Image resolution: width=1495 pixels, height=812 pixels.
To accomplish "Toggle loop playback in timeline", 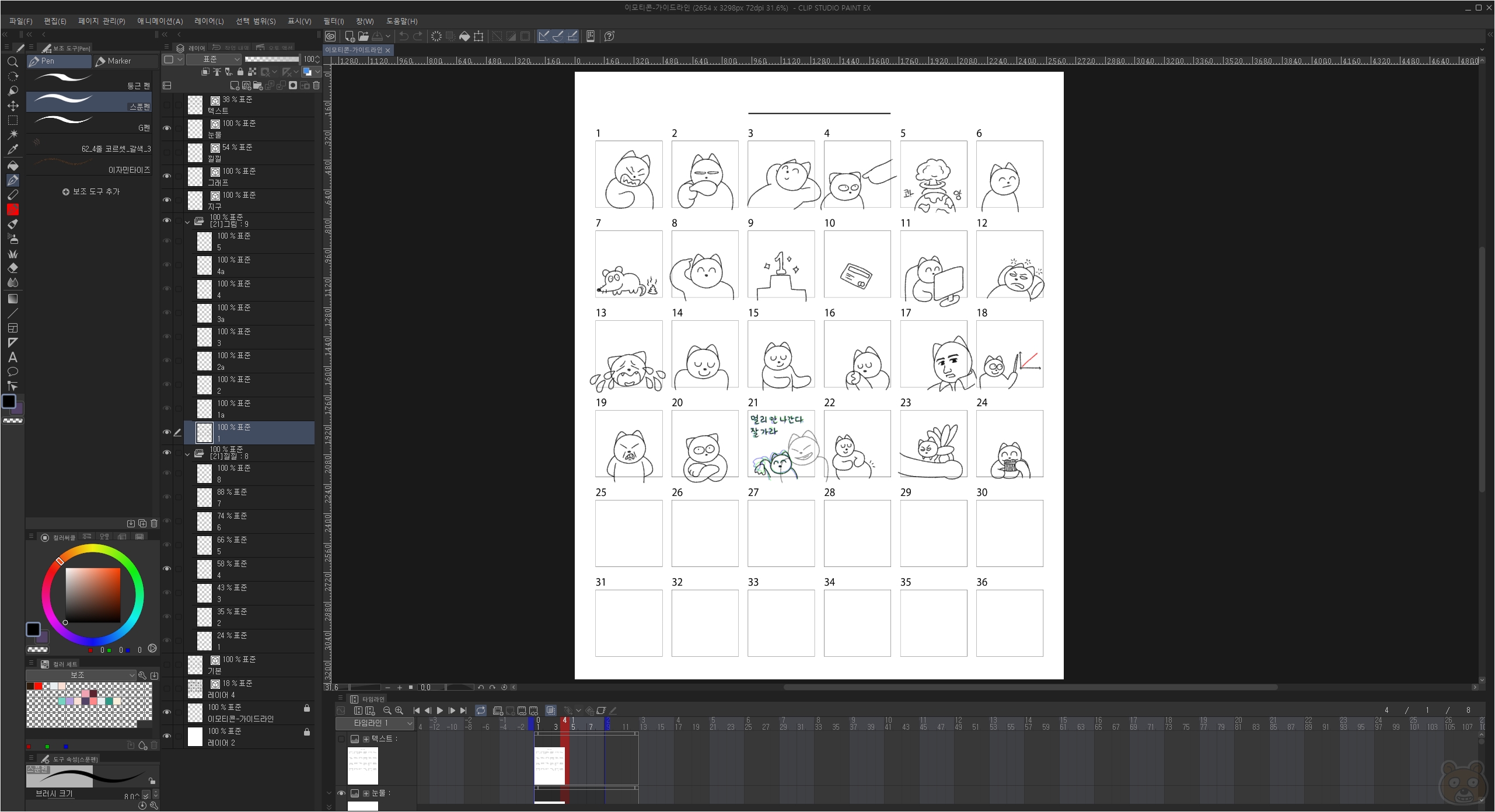I will (480, 710).
